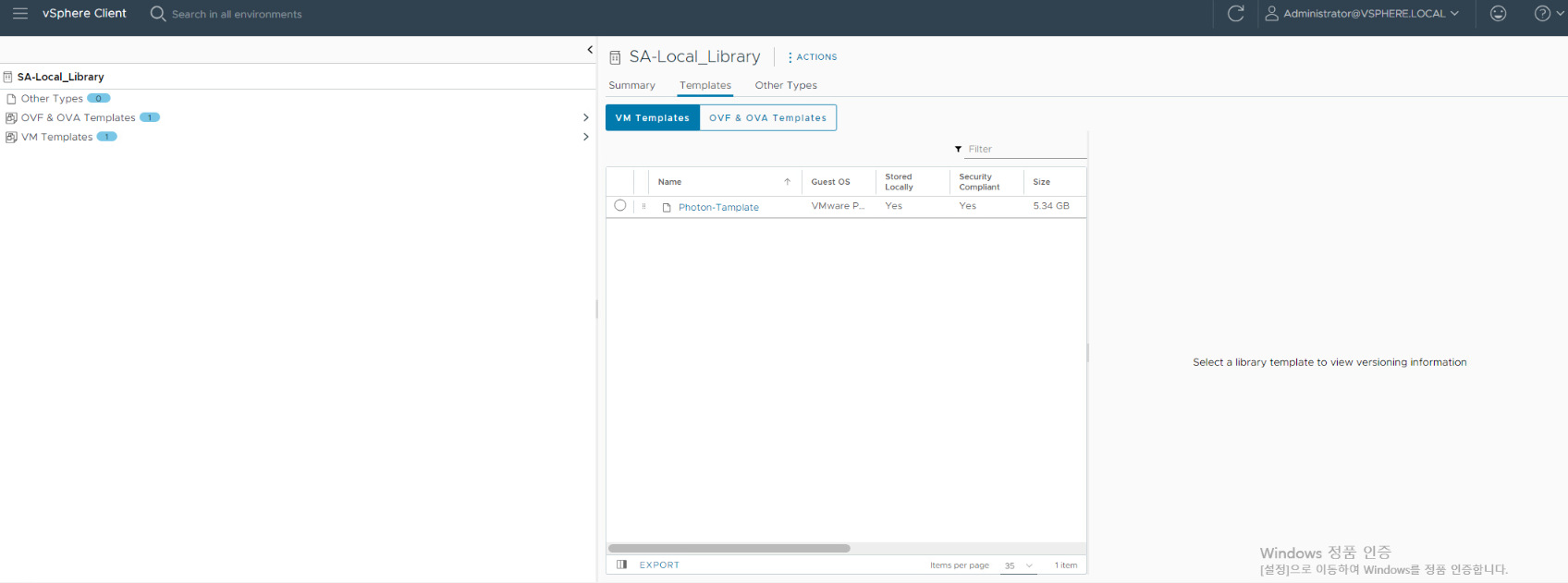1568x583 pixels.
Task: Refresh the vSphere Client view
Action: [x=1235, y=14]
